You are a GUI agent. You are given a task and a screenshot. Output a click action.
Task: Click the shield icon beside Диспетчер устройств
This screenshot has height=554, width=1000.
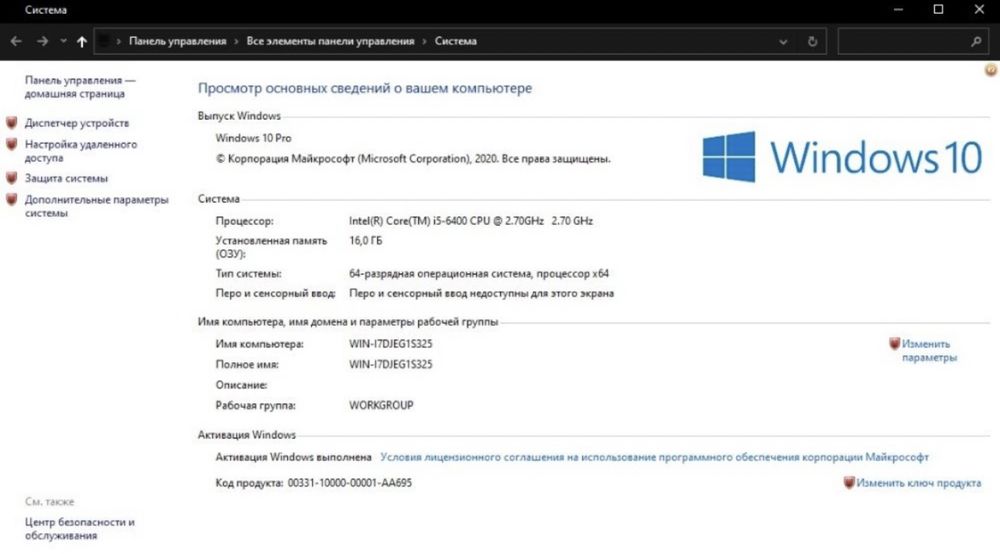pos(11,122)
